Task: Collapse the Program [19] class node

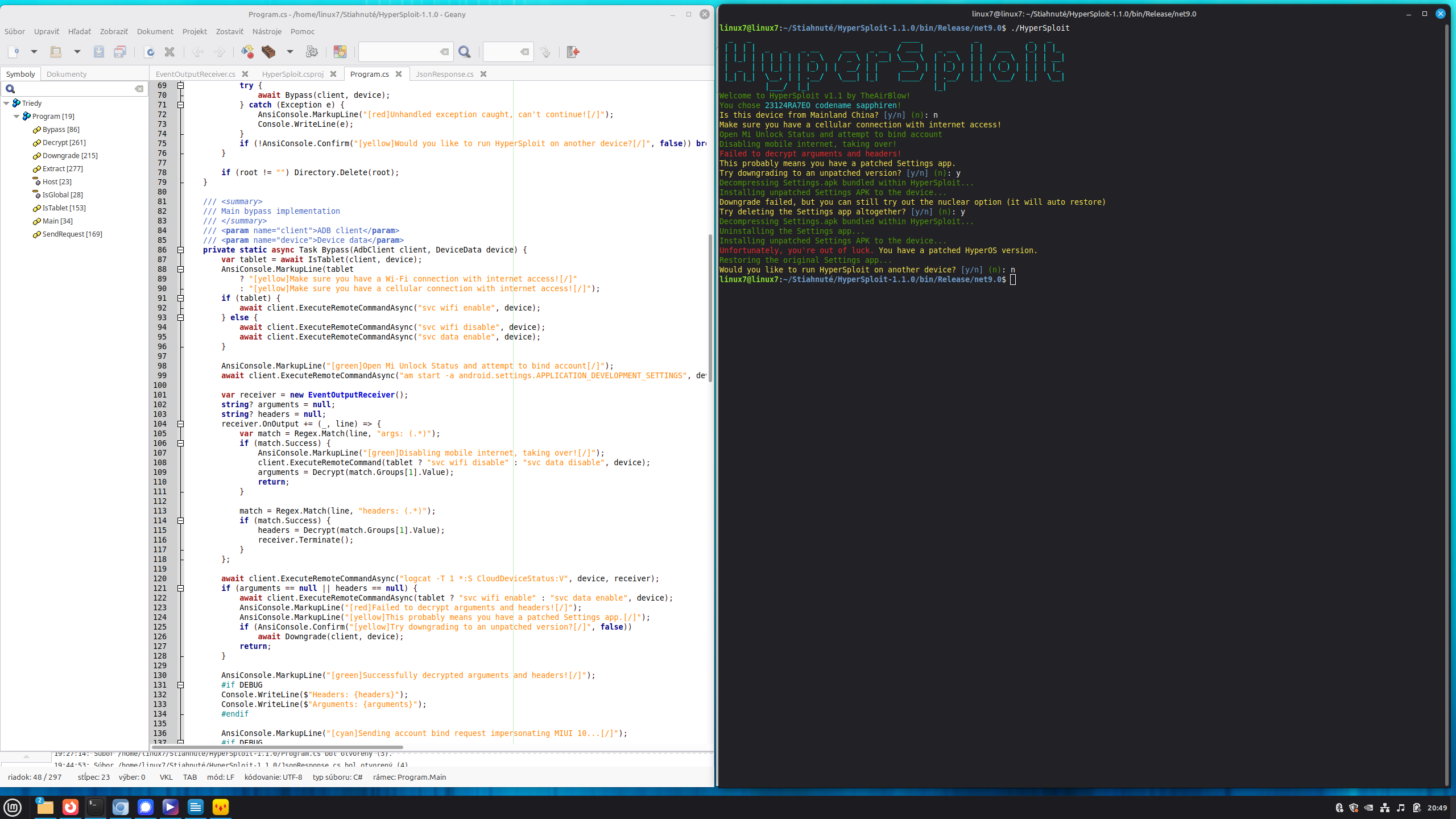Action: [x=16, y=116]
